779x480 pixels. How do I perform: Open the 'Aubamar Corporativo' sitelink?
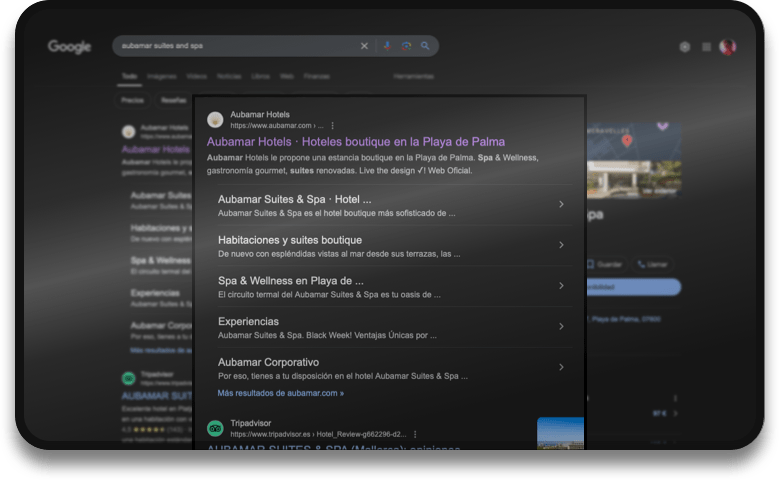coord(268,362)
